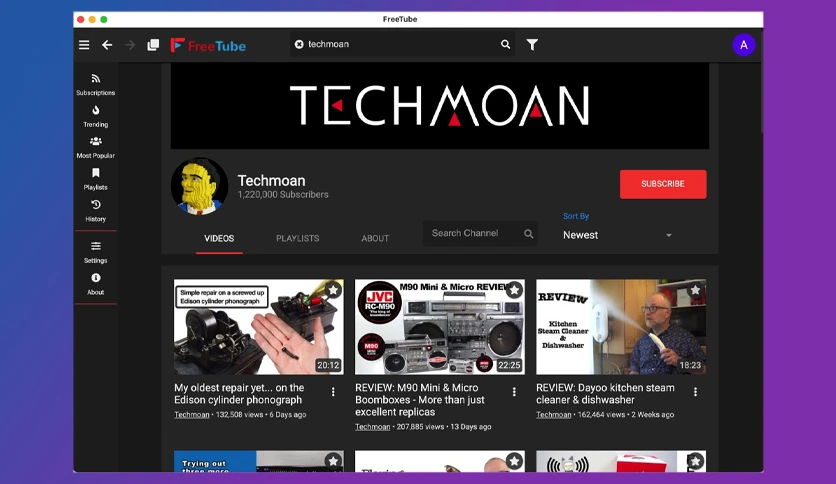Go back with the left arrow
The image size is (836, 484).
[x=107, y=45]
